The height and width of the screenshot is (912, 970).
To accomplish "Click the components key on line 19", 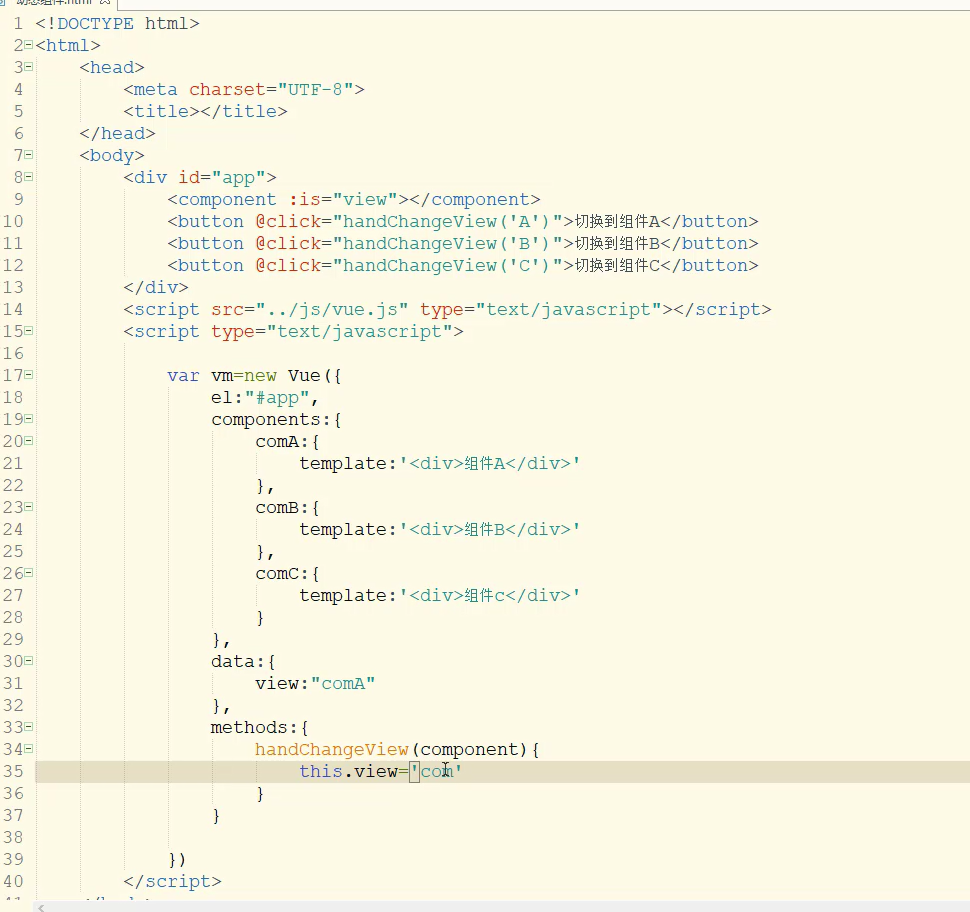I will (266, 419).
